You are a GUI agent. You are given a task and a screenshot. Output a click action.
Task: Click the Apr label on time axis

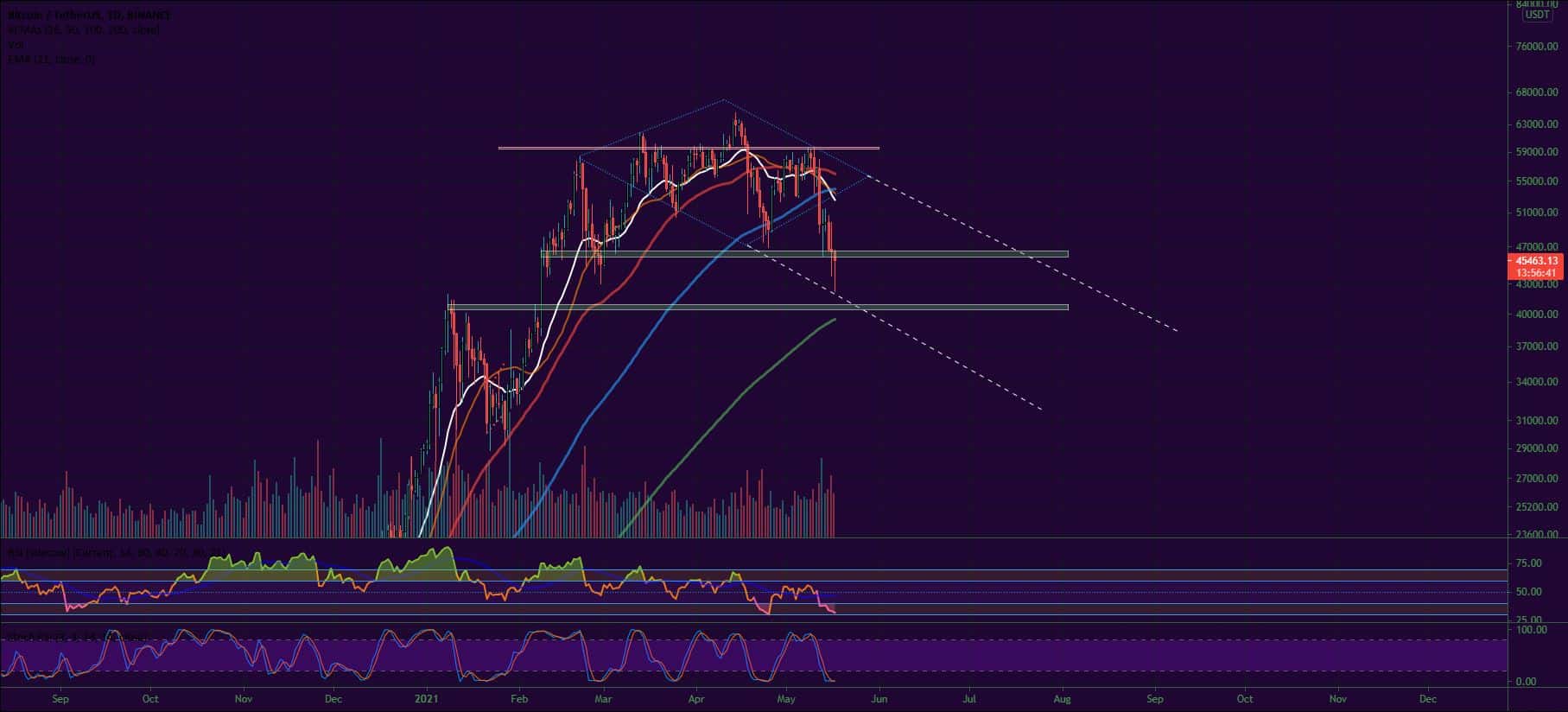coord(696,699)
